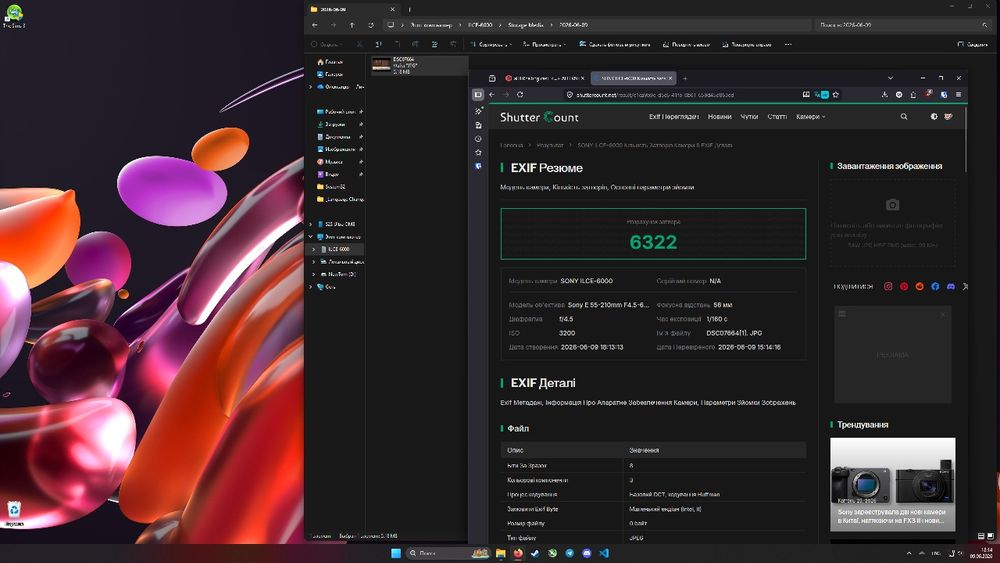Toggle the browser sidebar button
The width and height of the screenshot is (1000, 563).
click(x=478, y=94)
